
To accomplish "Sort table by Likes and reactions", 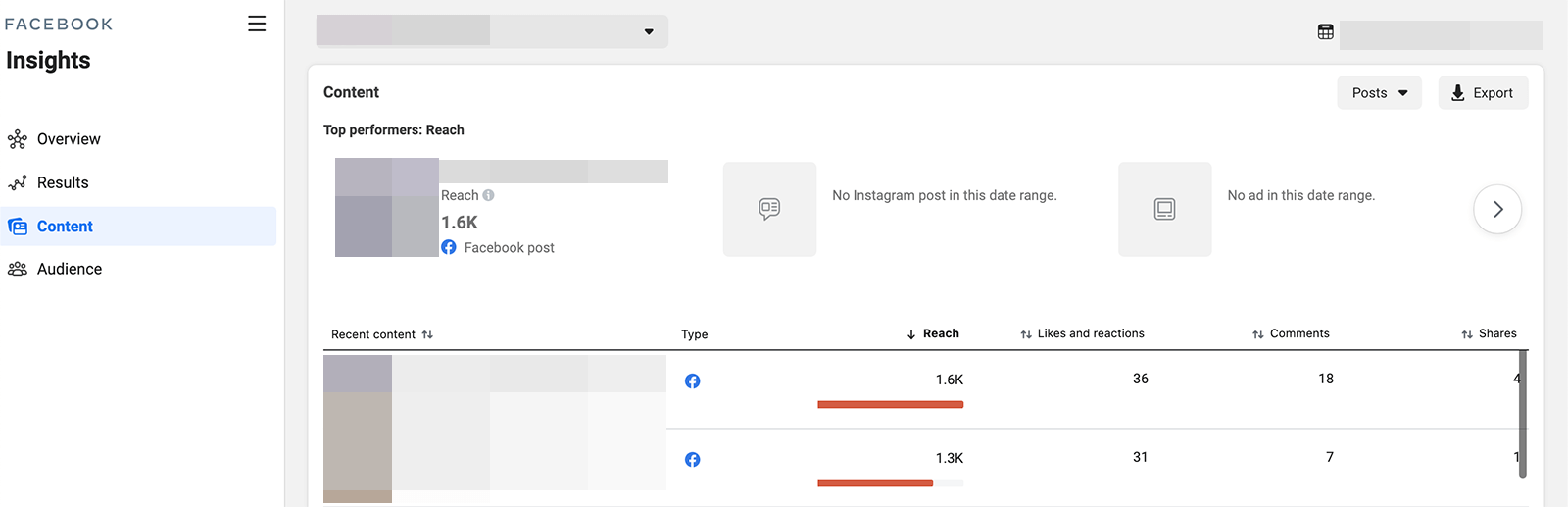I will tap(1082, 334).
